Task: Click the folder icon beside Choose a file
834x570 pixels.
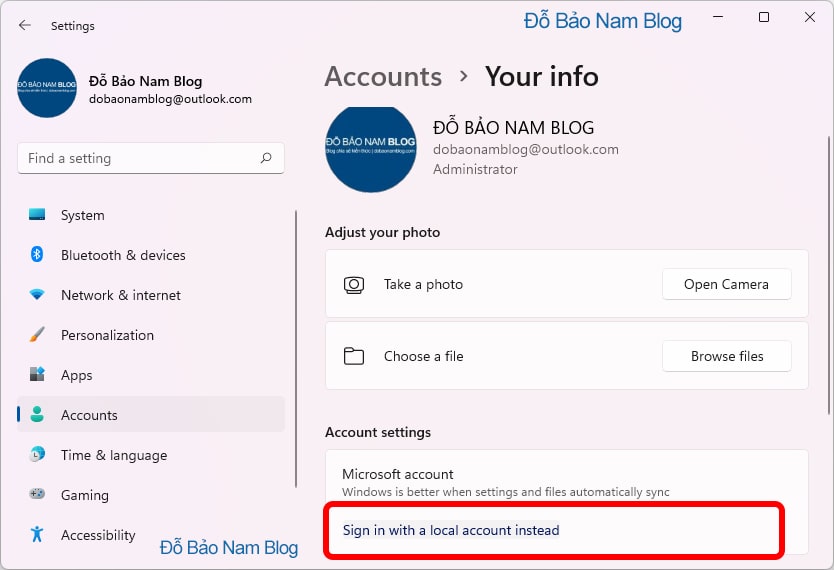Action: 354,356
